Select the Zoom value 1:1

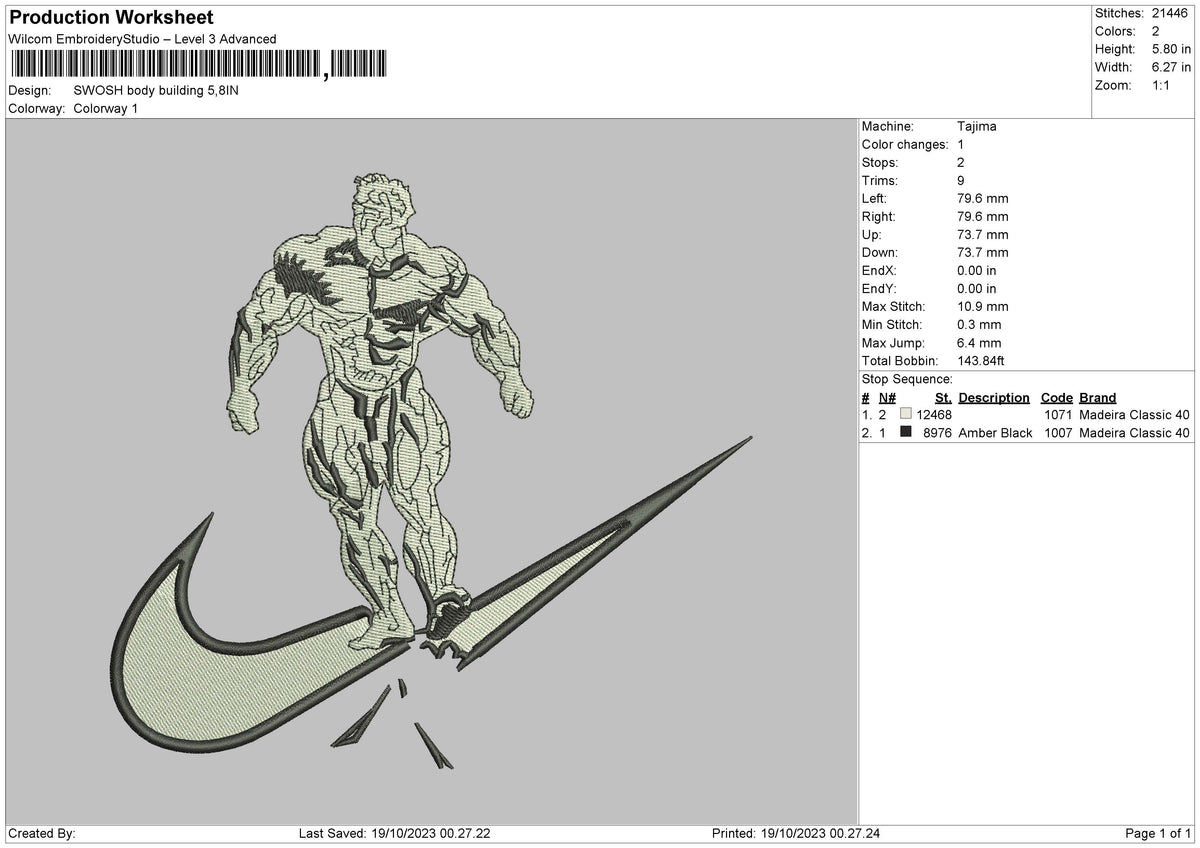[x=1162, y=85]
